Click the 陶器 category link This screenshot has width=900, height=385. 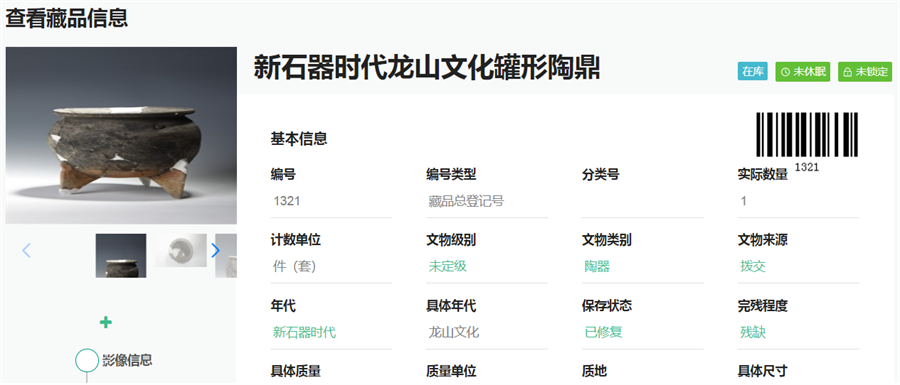pos(597,267)
